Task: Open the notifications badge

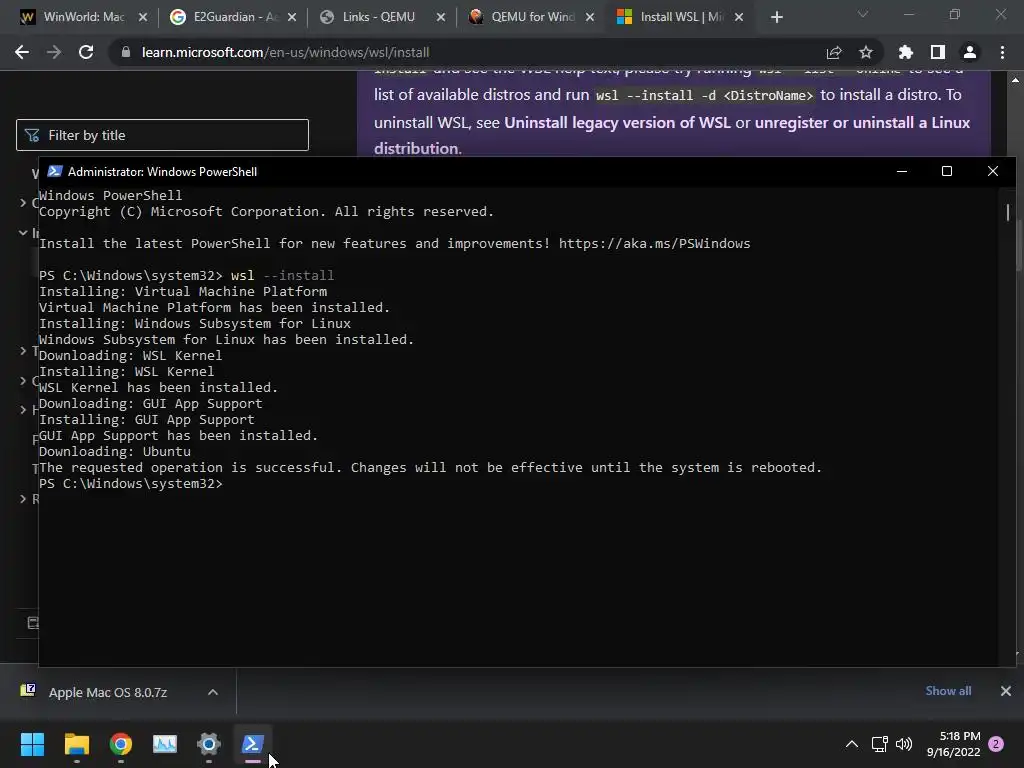Action: [x=996, y=744]
